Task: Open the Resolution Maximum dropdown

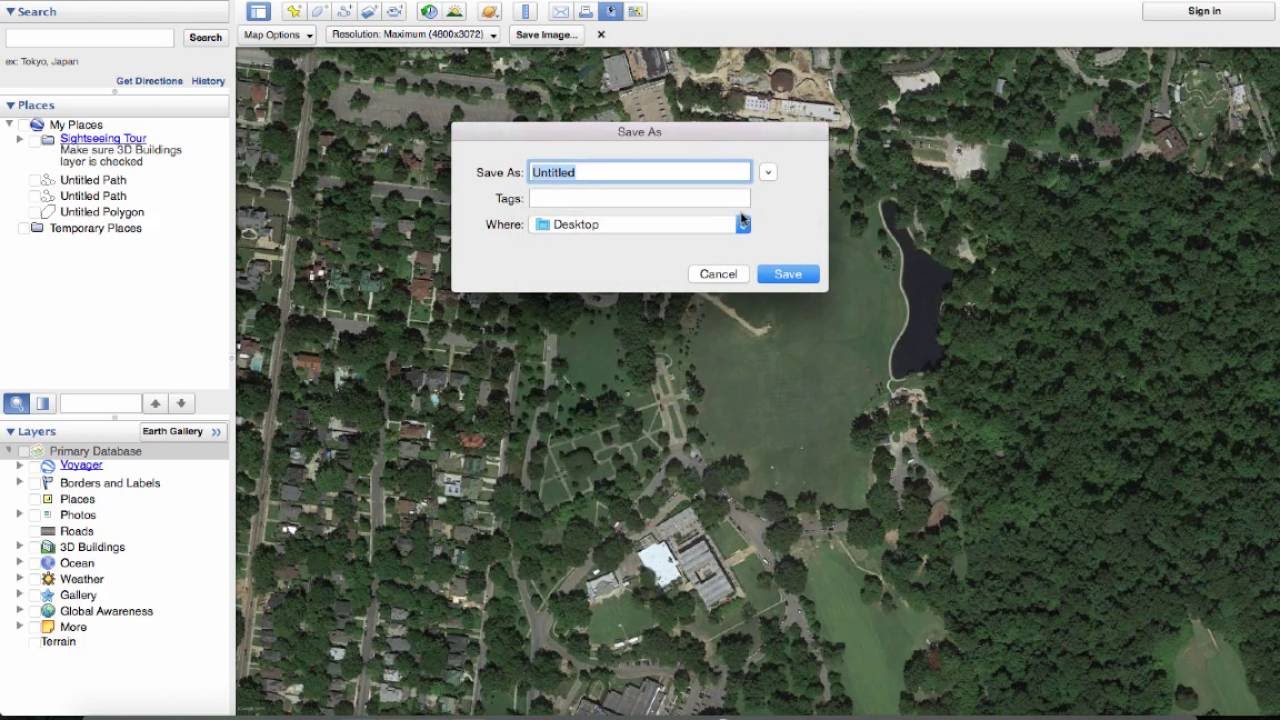Action: point(414,34)
